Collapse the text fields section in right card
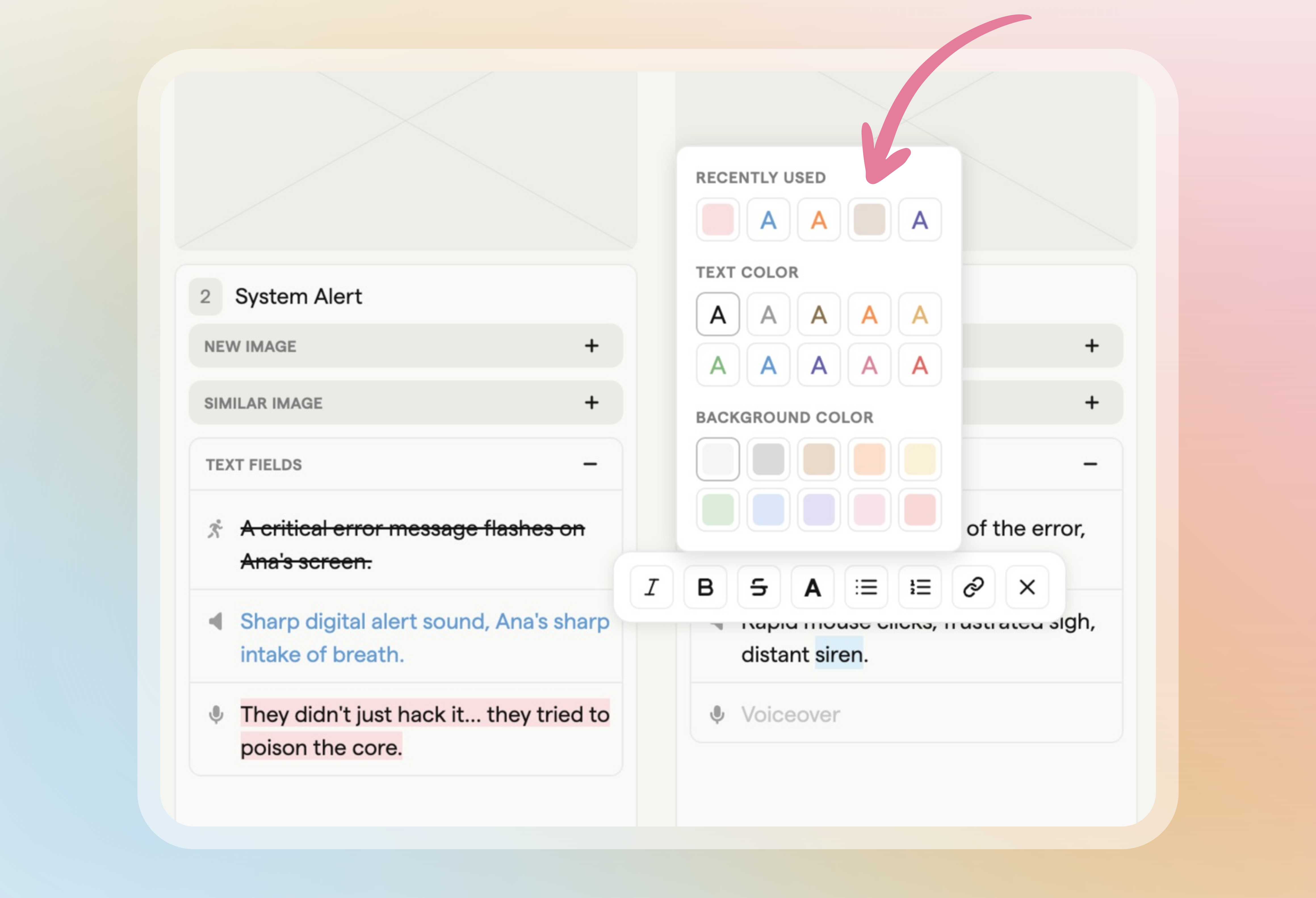This screenshot has height=898, width=1316. (x=1090, y=464)
